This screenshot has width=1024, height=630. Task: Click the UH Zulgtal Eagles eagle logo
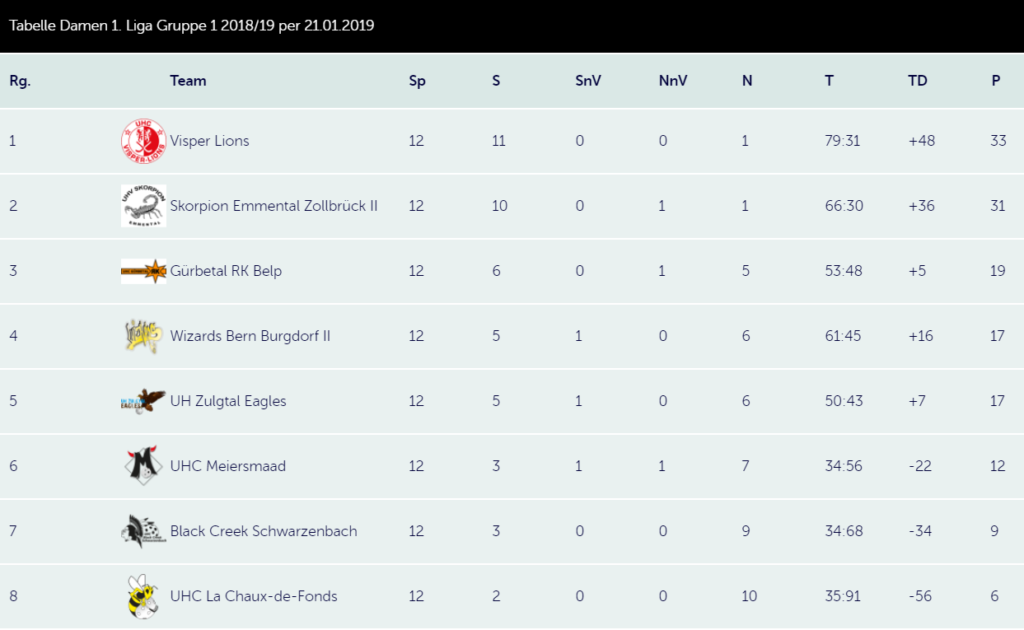click(144, 401)
